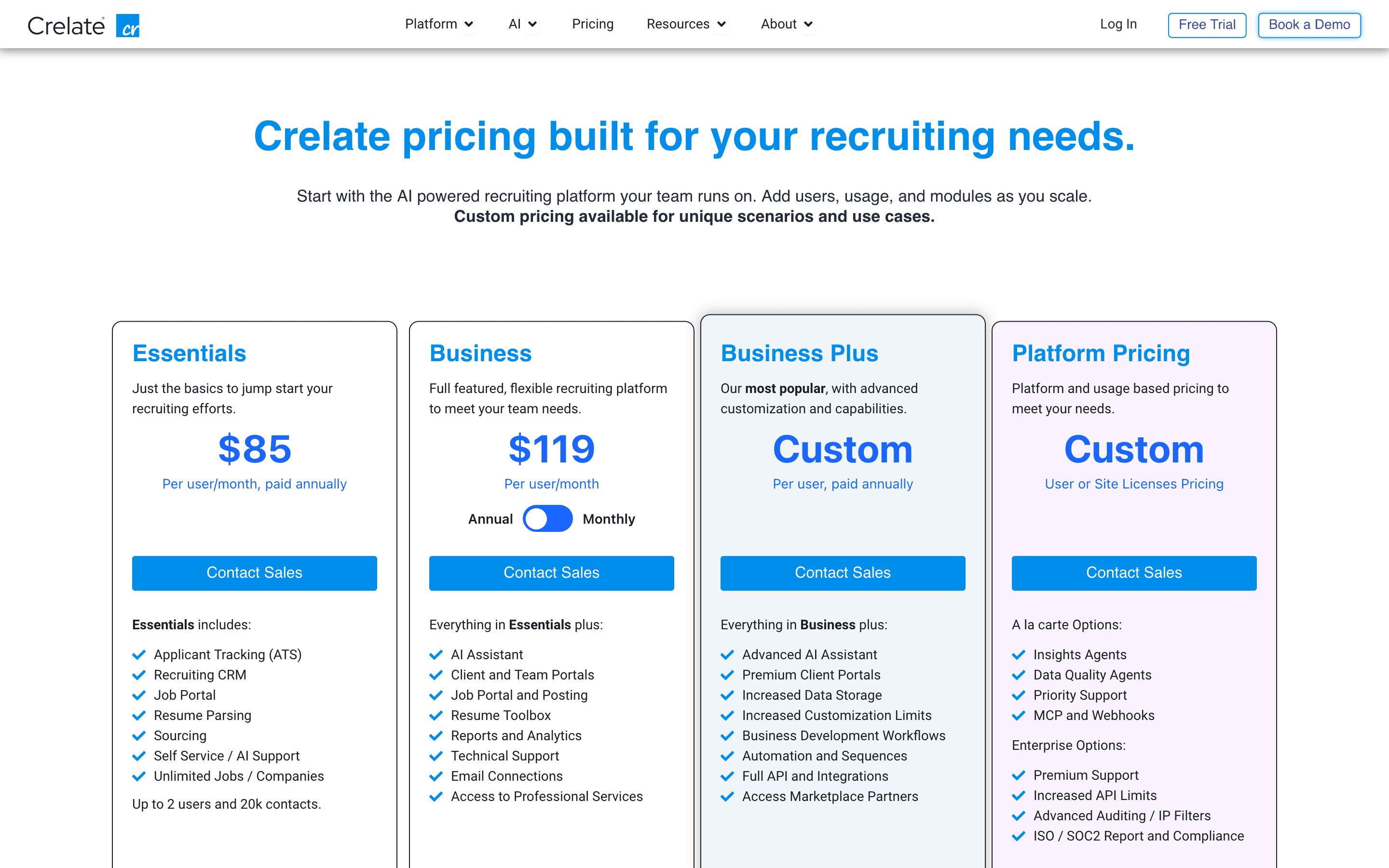Click checkmark beside Full API and Integrations
The width and height of the screenshot is (1389, 868).
pos(727,777)
